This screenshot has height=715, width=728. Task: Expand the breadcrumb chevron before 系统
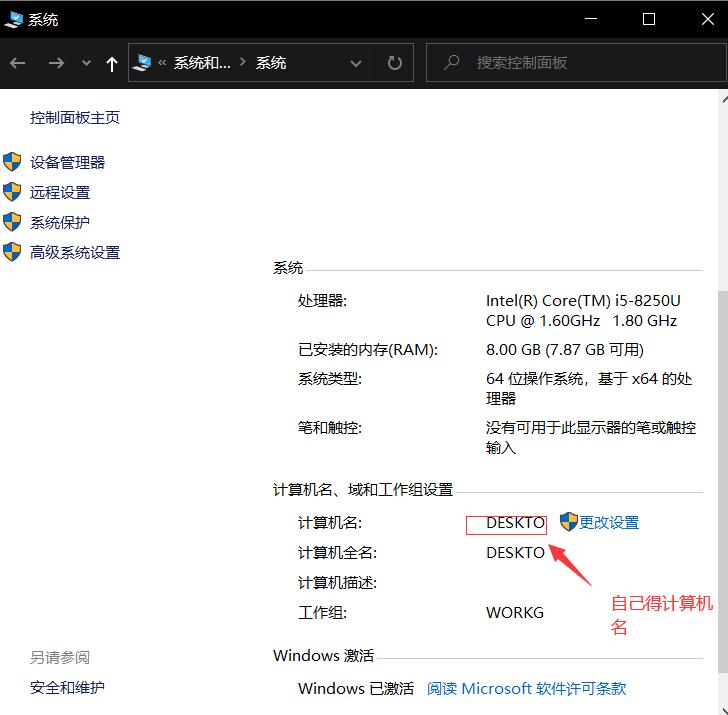tap(242, 62)
